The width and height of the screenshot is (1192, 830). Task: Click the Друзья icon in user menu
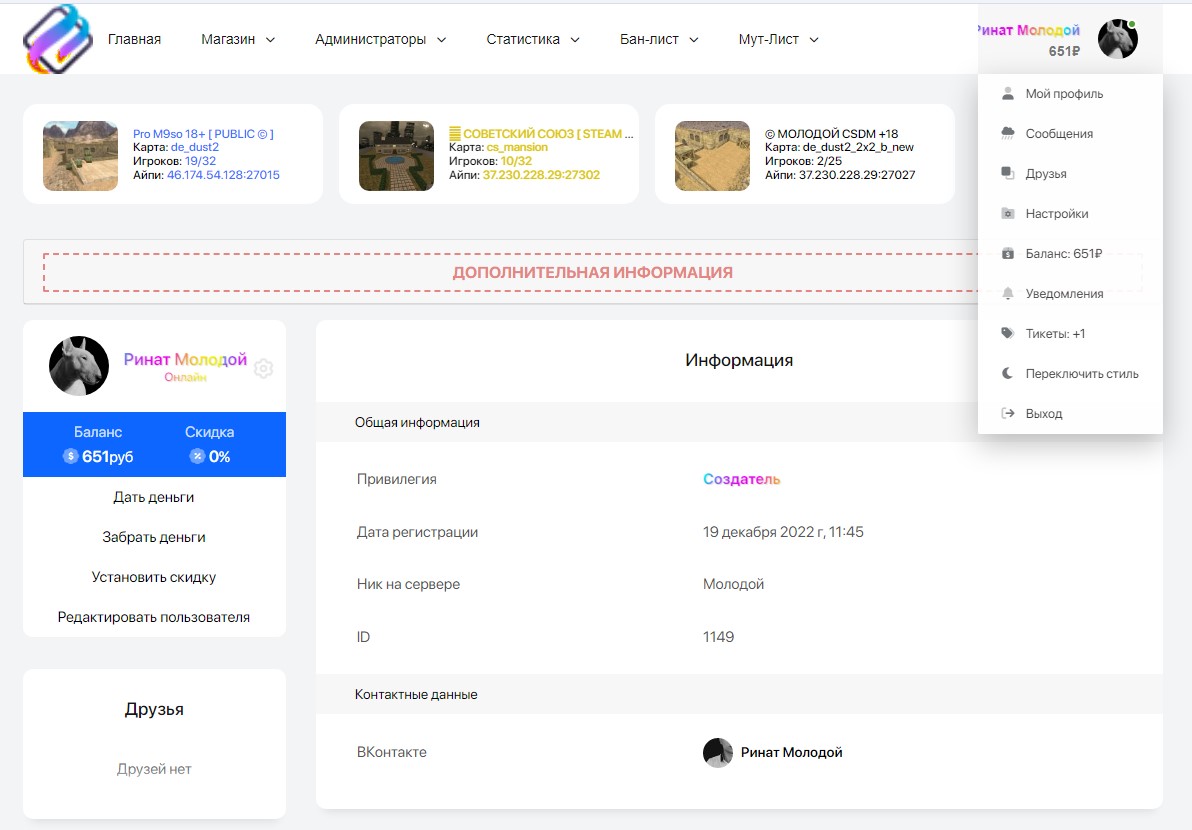(1008, 174)
